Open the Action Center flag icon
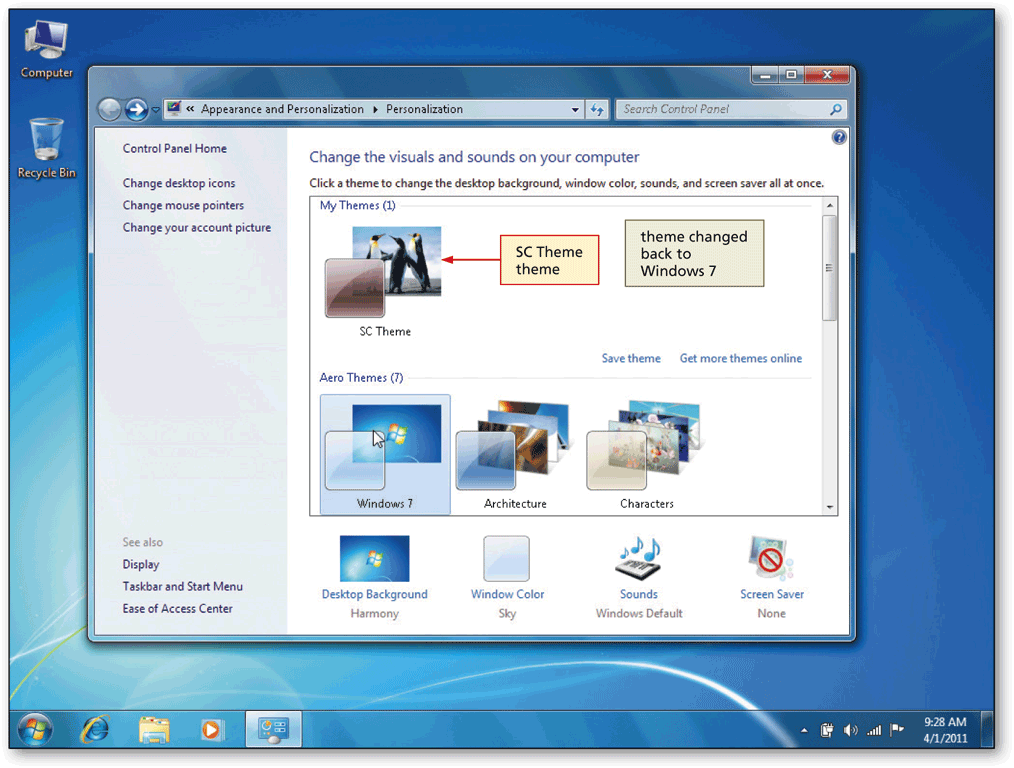This screenshot has width=1014, height=768. [896, 731]
